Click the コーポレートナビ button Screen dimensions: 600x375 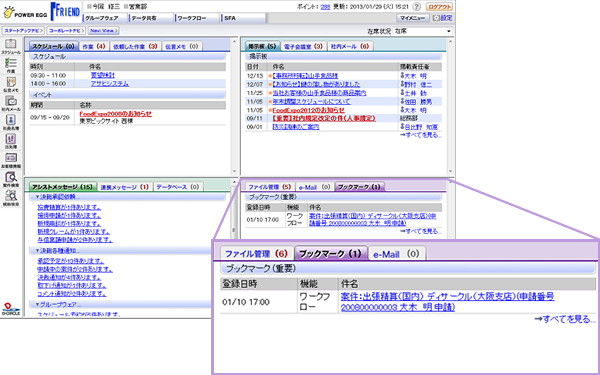coord(66,30)
